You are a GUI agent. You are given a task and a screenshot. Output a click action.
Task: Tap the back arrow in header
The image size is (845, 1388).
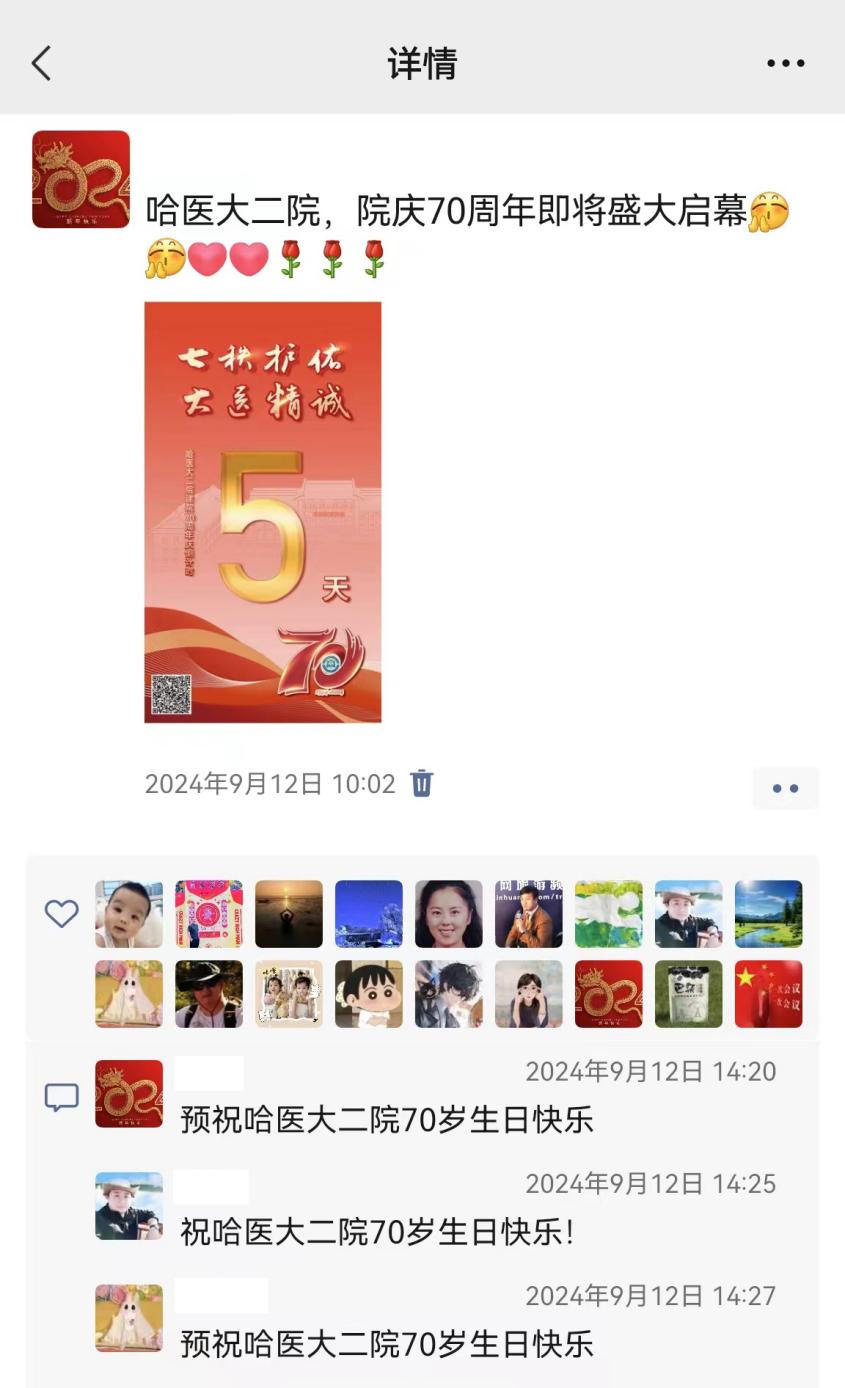(41, 63)
